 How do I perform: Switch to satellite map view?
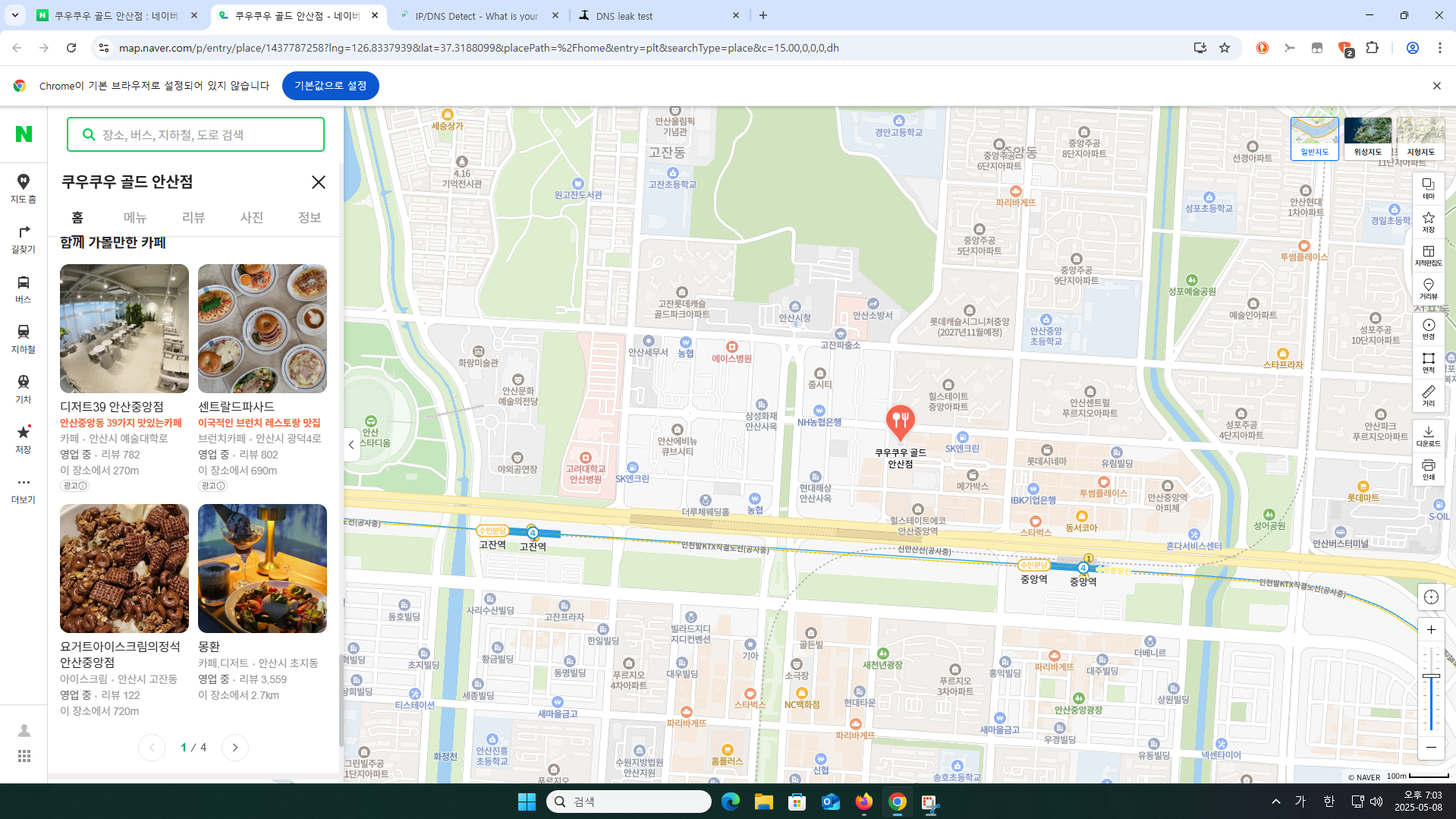pos(1368,137)
